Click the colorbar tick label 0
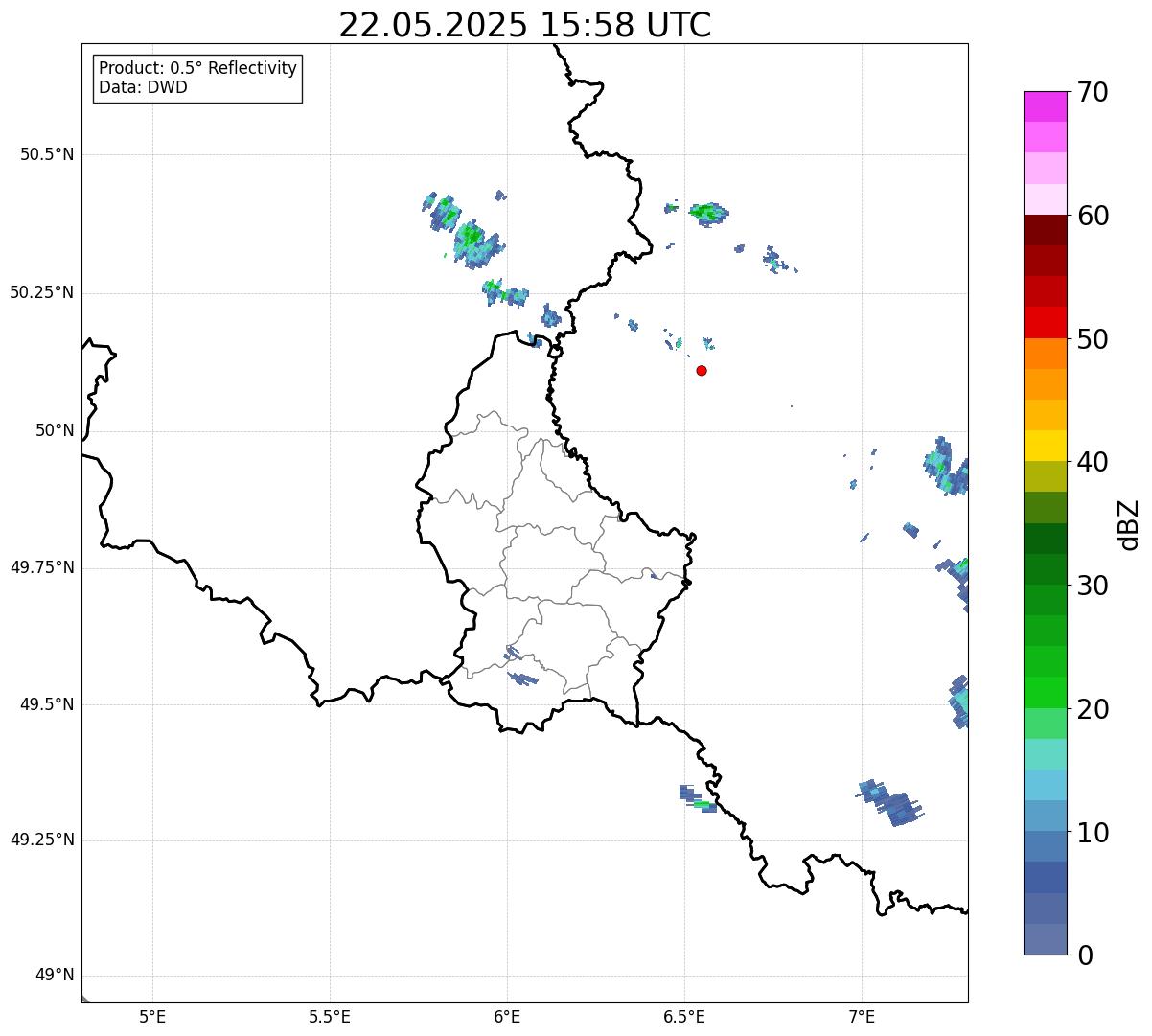The width and height of the screenshot is (1152, 1036). point(1085,955)
